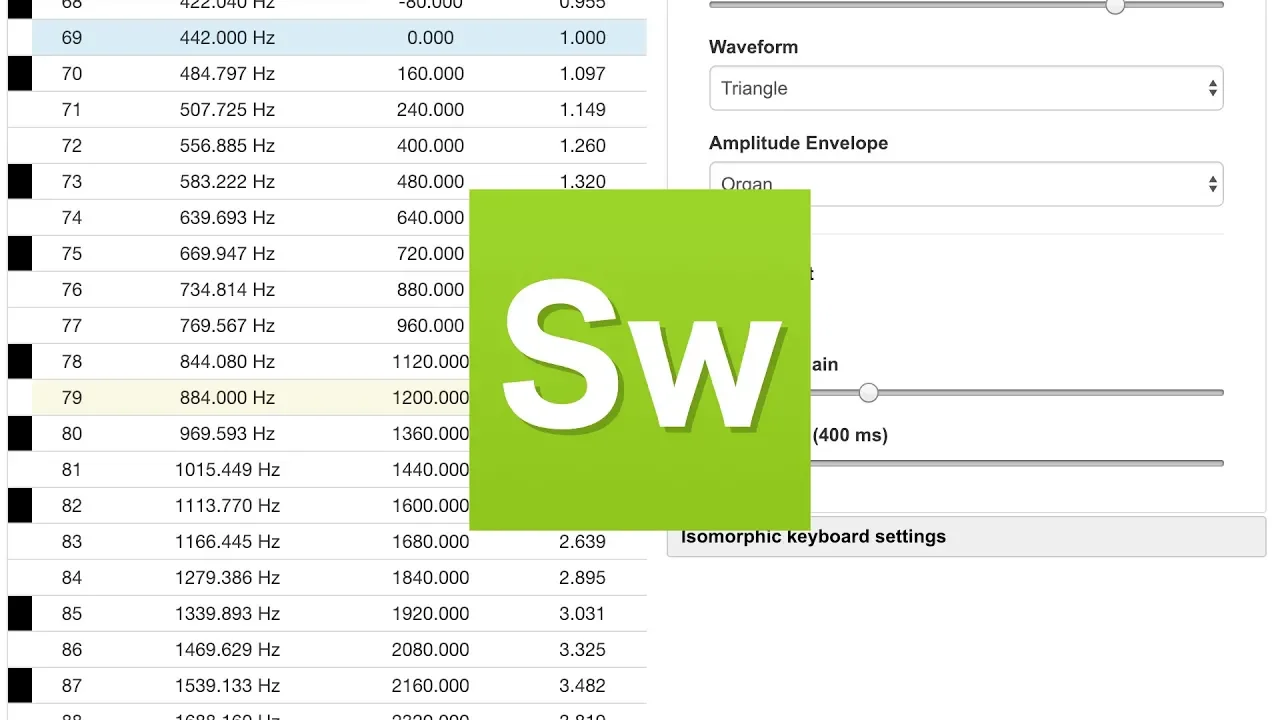Image resolution: width=1280 pixels, height=720 pixels.
Task: Click the 400.000 cents value
Action: [x=430, y=146]
